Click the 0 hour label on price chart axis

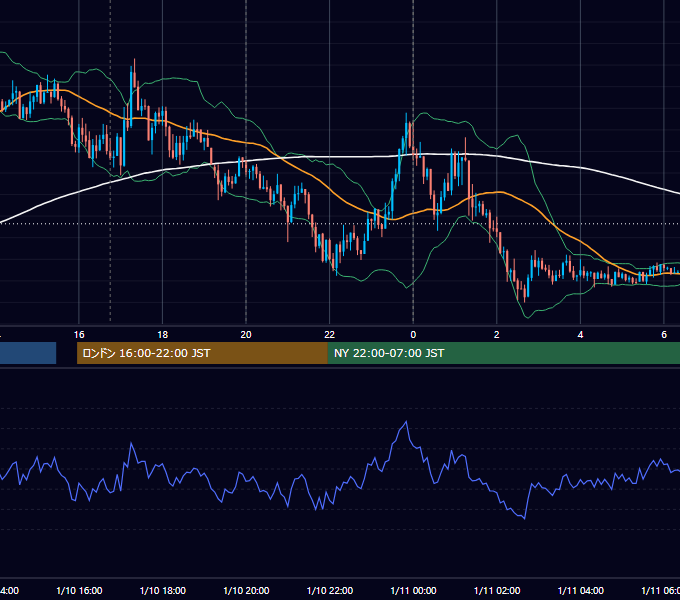pyautogui.click(x=413, y=335)
